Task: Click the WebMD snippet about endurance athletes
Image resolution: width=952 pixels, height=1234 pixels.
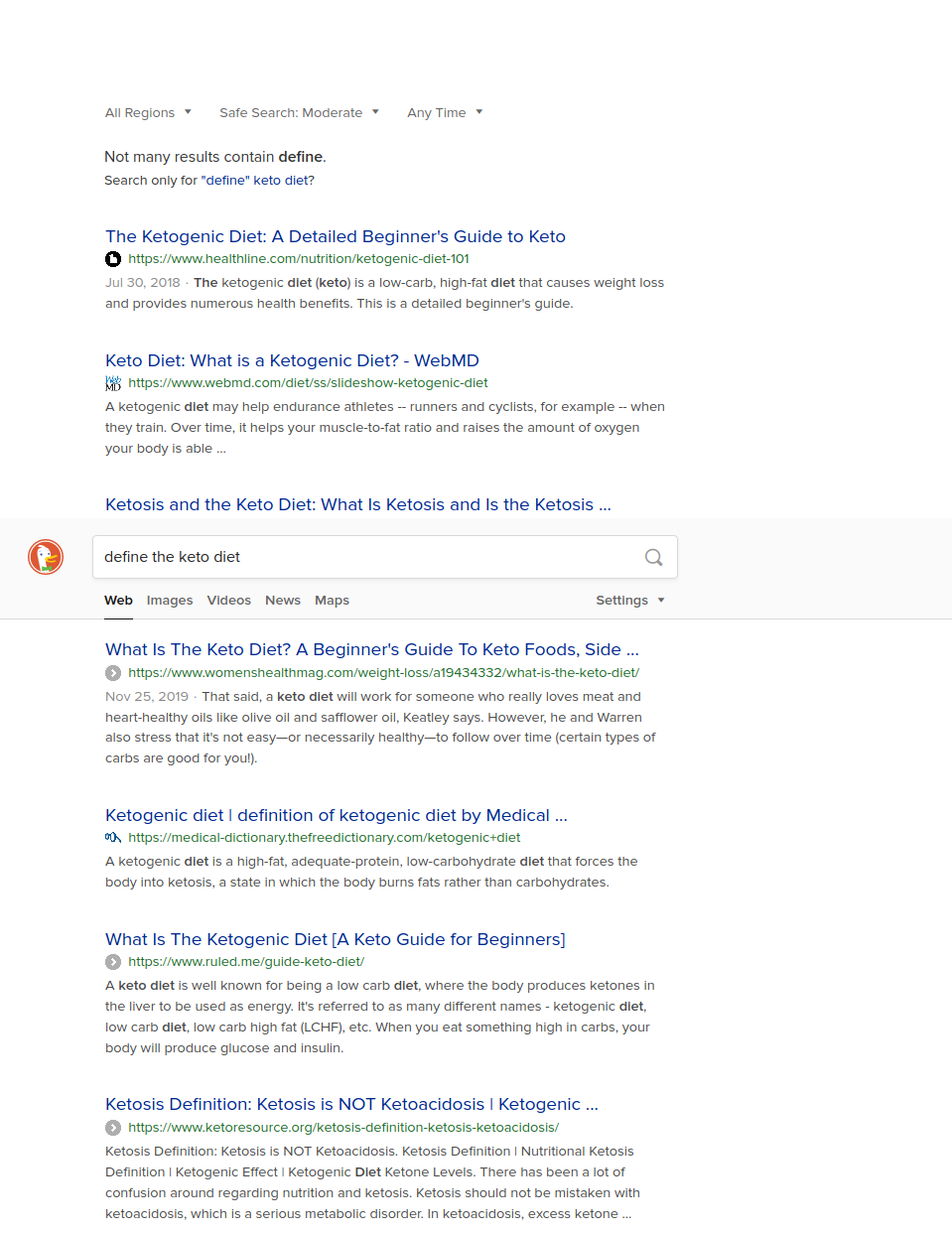Action: tap(385, 428)
